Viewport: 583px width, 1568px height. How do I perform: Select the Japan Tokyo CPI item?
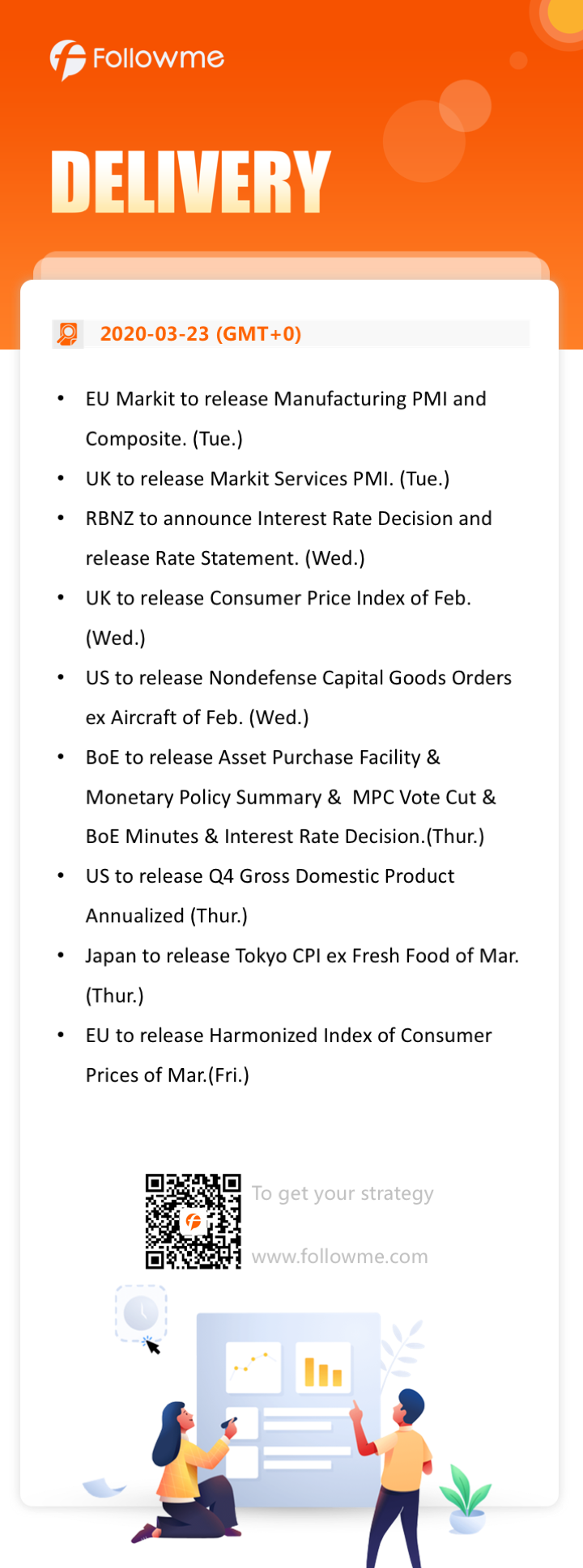click(x=302, y=976)
